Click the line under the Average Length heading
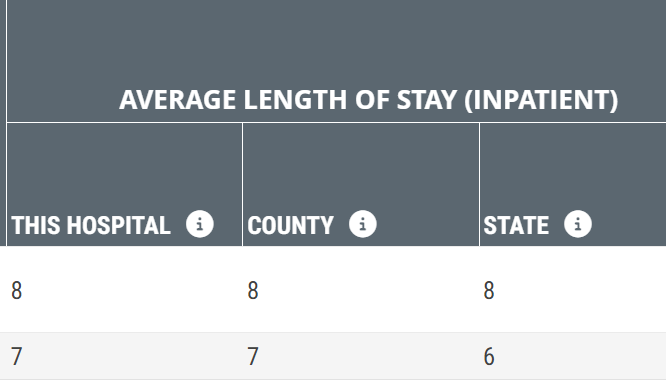Viewport: 666px width, 381px height. (x=336, y=123)
